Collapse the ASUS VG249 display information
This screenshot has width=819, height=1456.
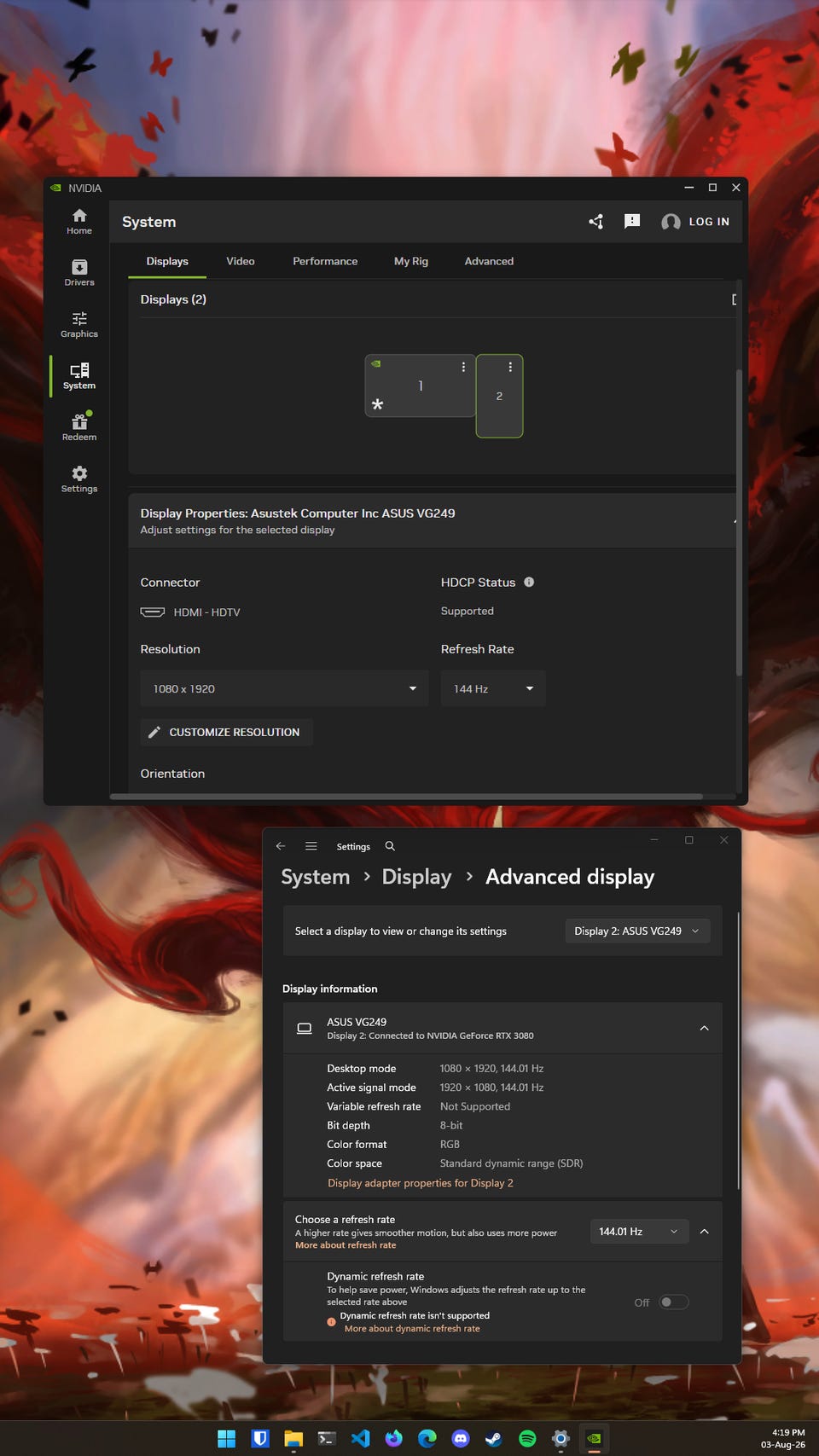pos(705,1028)
